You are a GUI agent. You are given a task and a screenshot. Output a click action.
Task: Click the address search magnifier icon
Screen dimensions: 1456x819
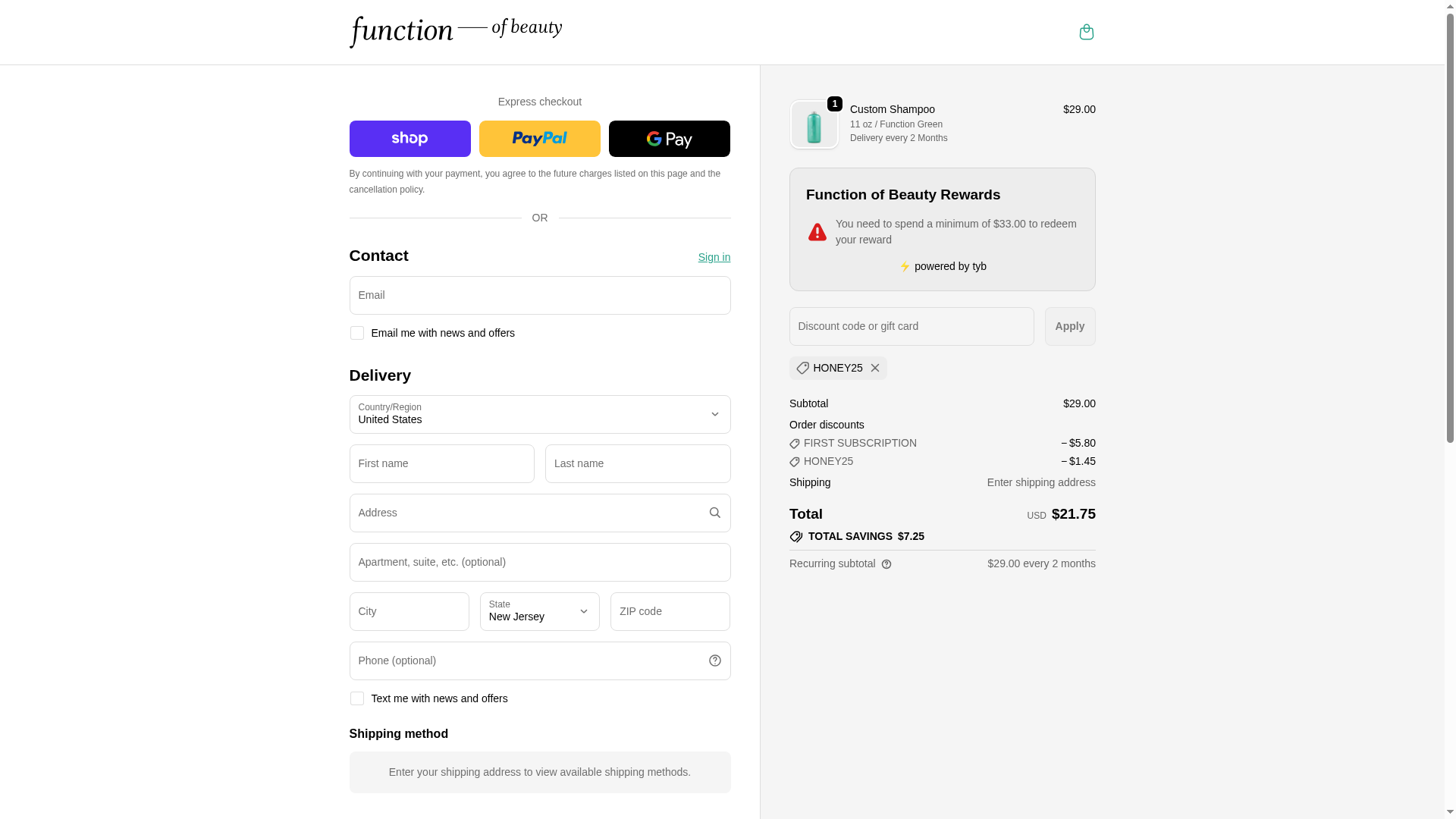click(x=714, y=513)
